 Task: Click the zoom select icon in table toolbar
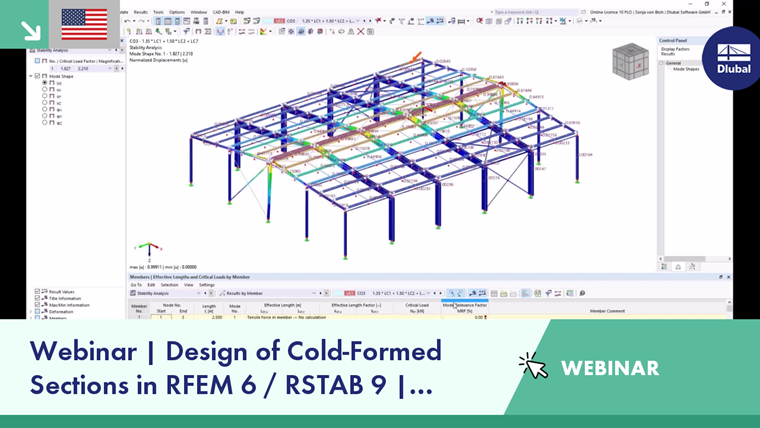pos(451,293)
